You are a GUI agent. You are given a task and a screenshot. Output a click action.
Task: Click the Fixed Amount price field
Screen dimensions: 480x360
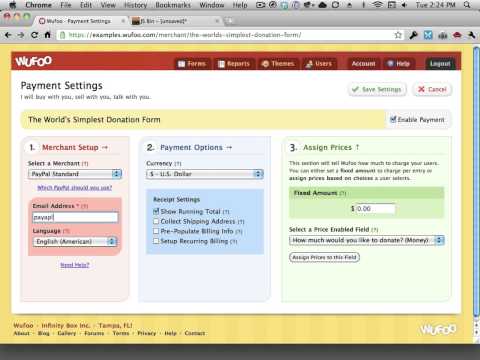pos(375,209)
